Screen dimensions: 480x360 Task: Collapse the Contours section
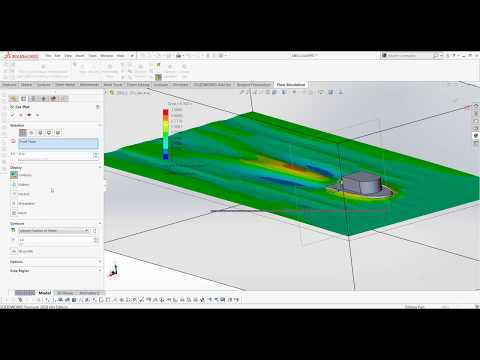coord(100,223)
